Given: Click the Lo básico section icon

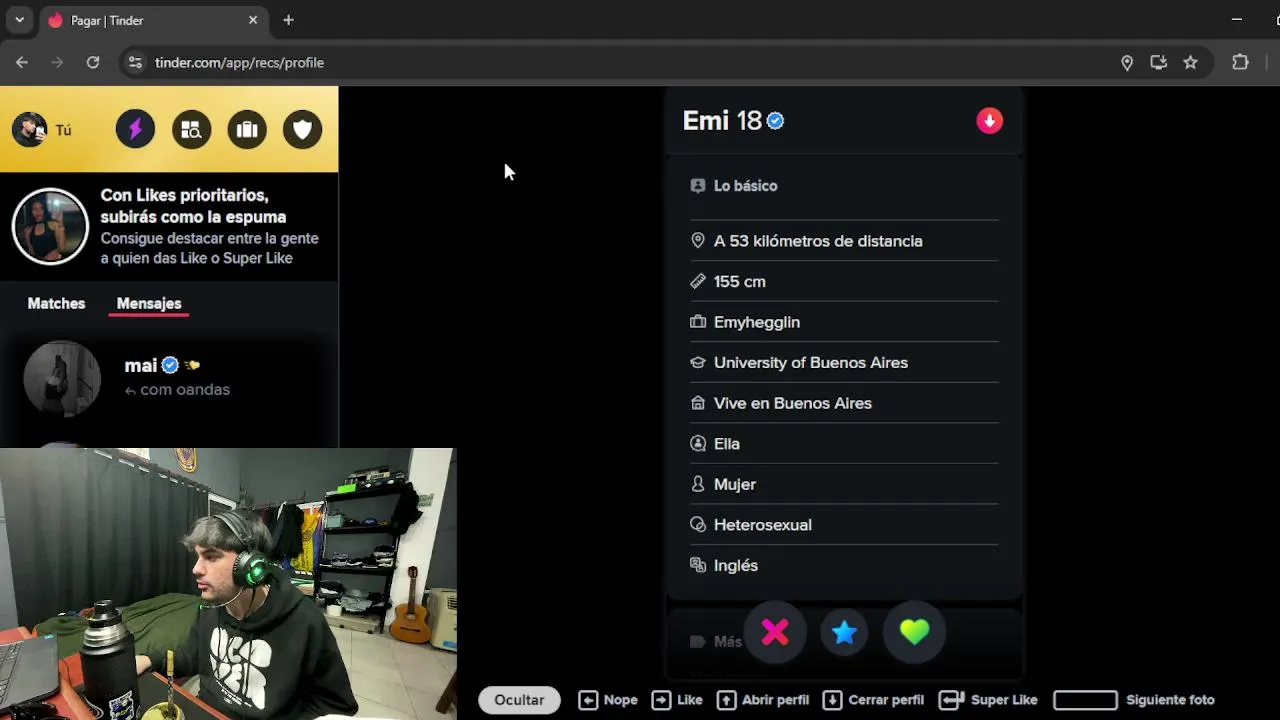Looking at the screenshot, I should [698, 186].
